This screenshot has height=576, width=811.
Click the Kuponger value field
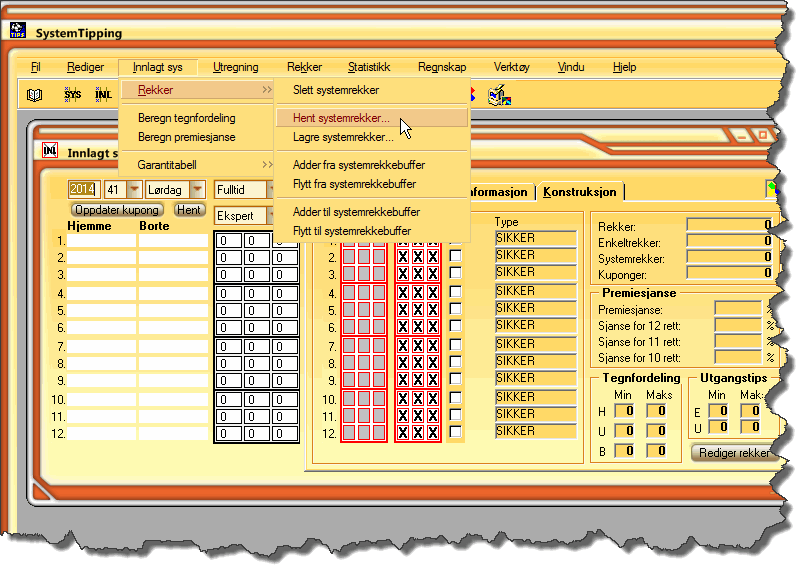729,273
